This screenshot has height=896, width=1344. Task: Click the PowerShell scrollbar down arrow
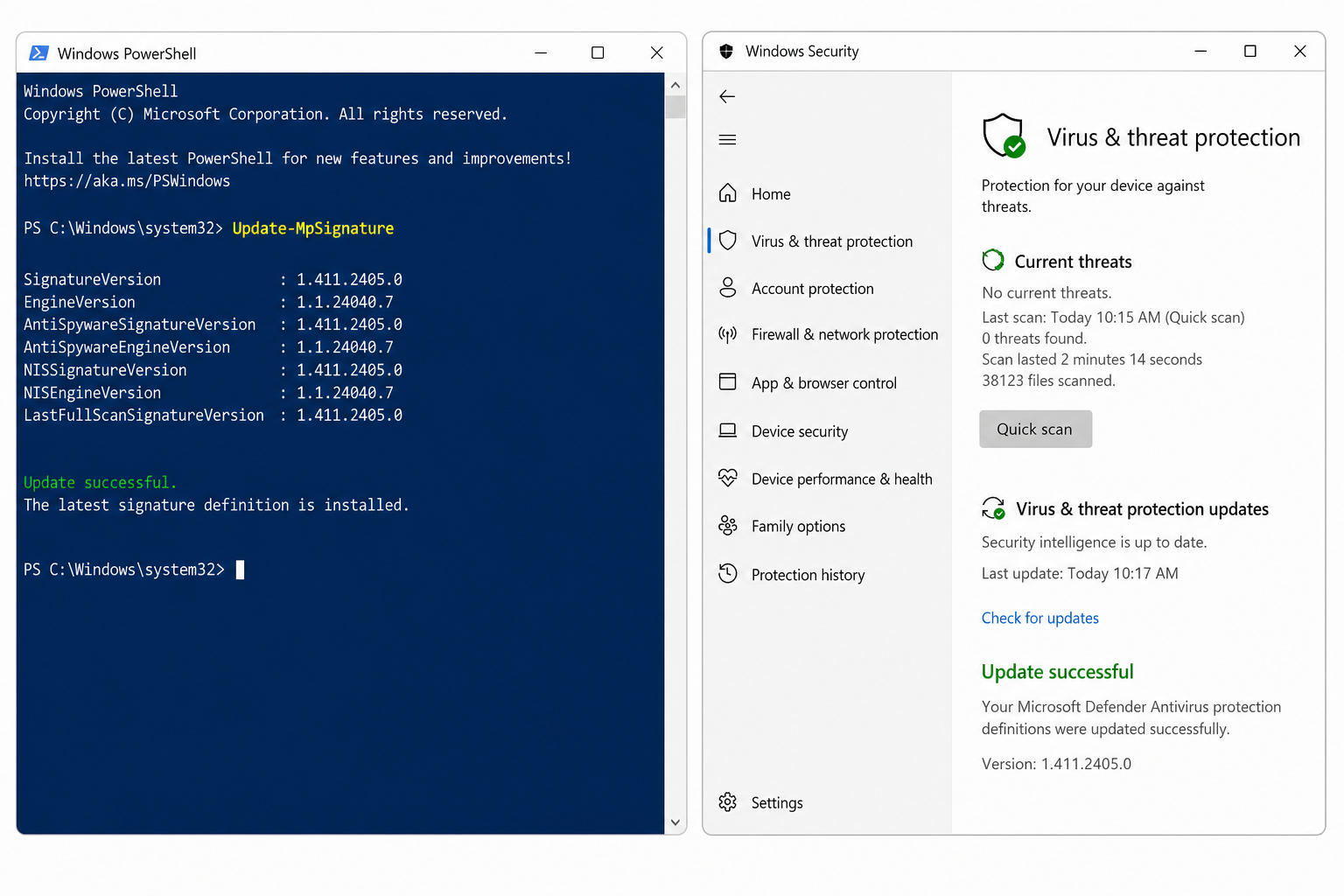tap(675, 822)
